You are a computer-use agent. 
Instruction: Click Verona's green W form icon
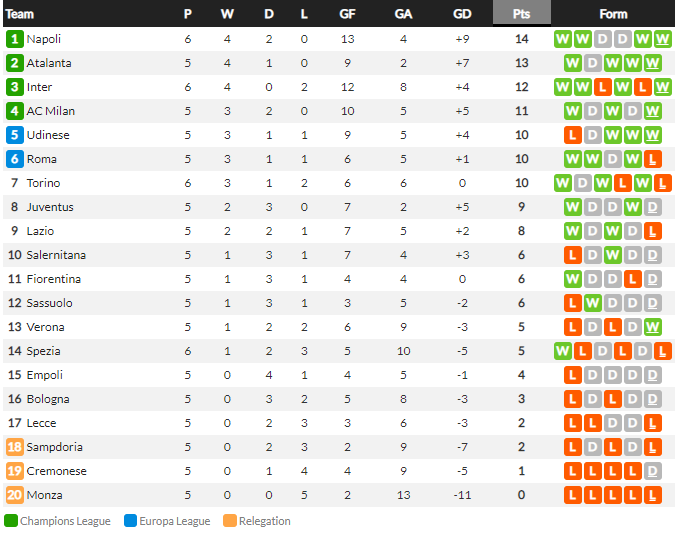click(653, 327)
